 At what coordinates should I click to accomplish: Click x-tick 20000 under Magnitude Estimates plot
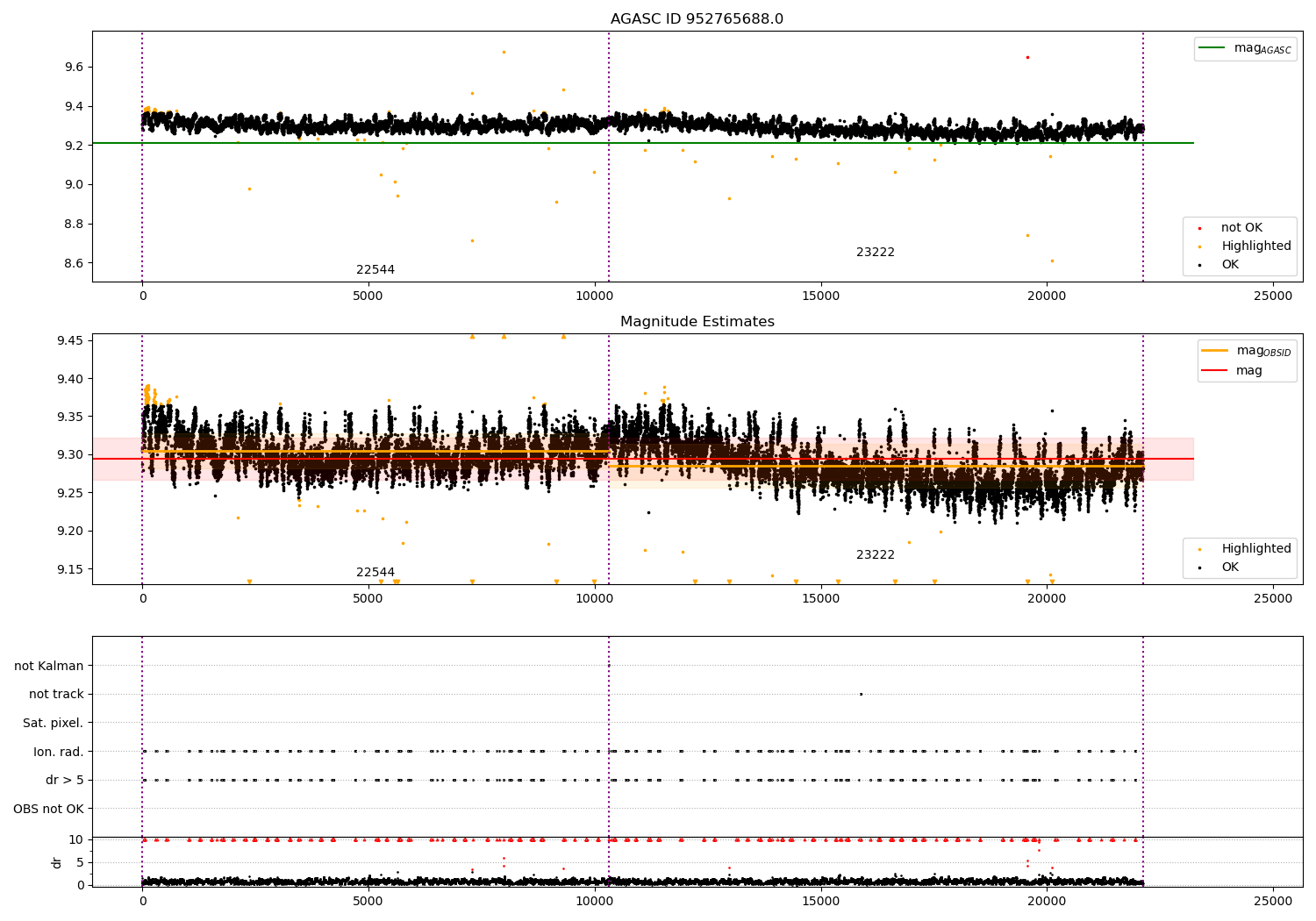click(1047, 599)
